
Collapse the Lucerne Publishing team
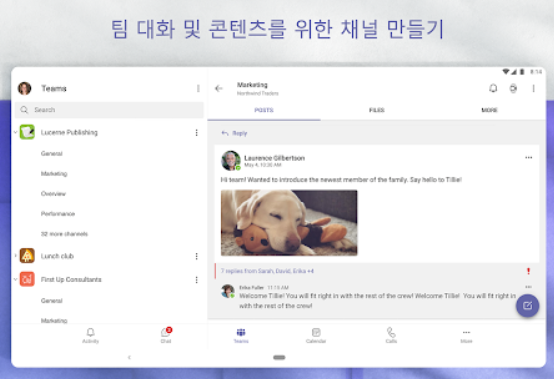coord(16,132)
